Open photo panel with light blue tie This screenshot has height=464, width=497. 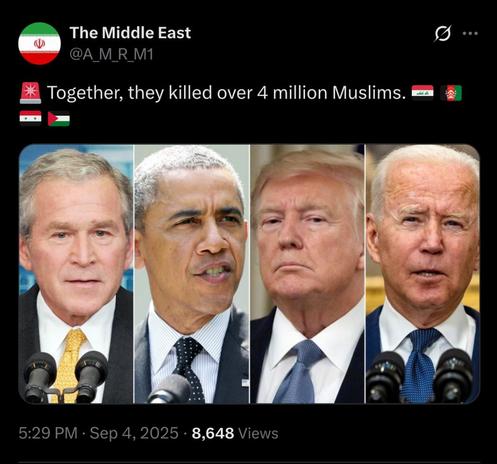click(307, 274)
